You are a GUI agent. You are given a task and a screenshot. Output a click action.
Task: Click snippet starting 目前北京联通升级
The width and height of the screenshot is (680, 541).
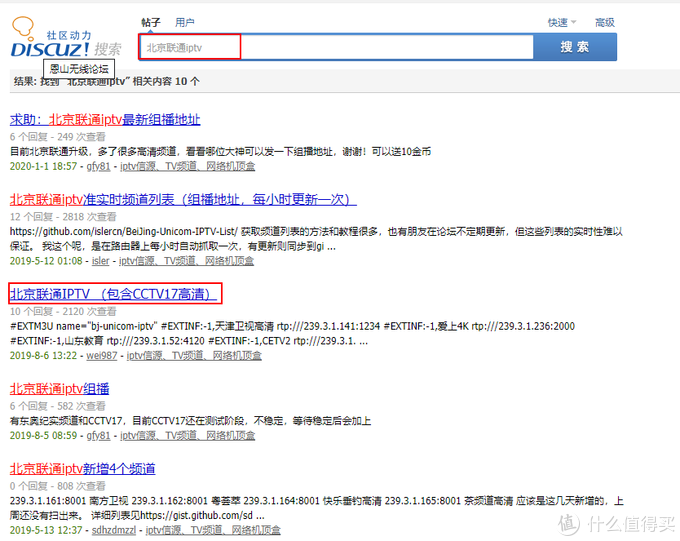(x=220, y=151)
